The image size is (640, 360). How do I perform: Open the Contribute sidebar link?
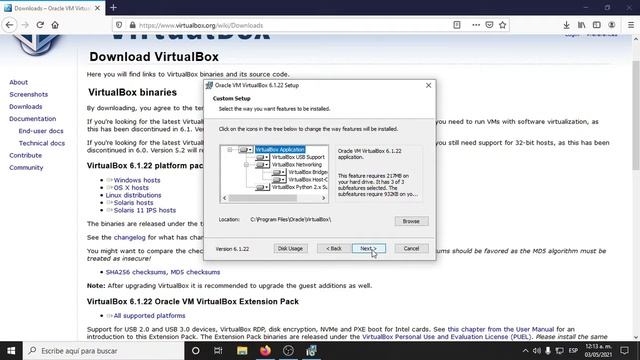point(25,156)
